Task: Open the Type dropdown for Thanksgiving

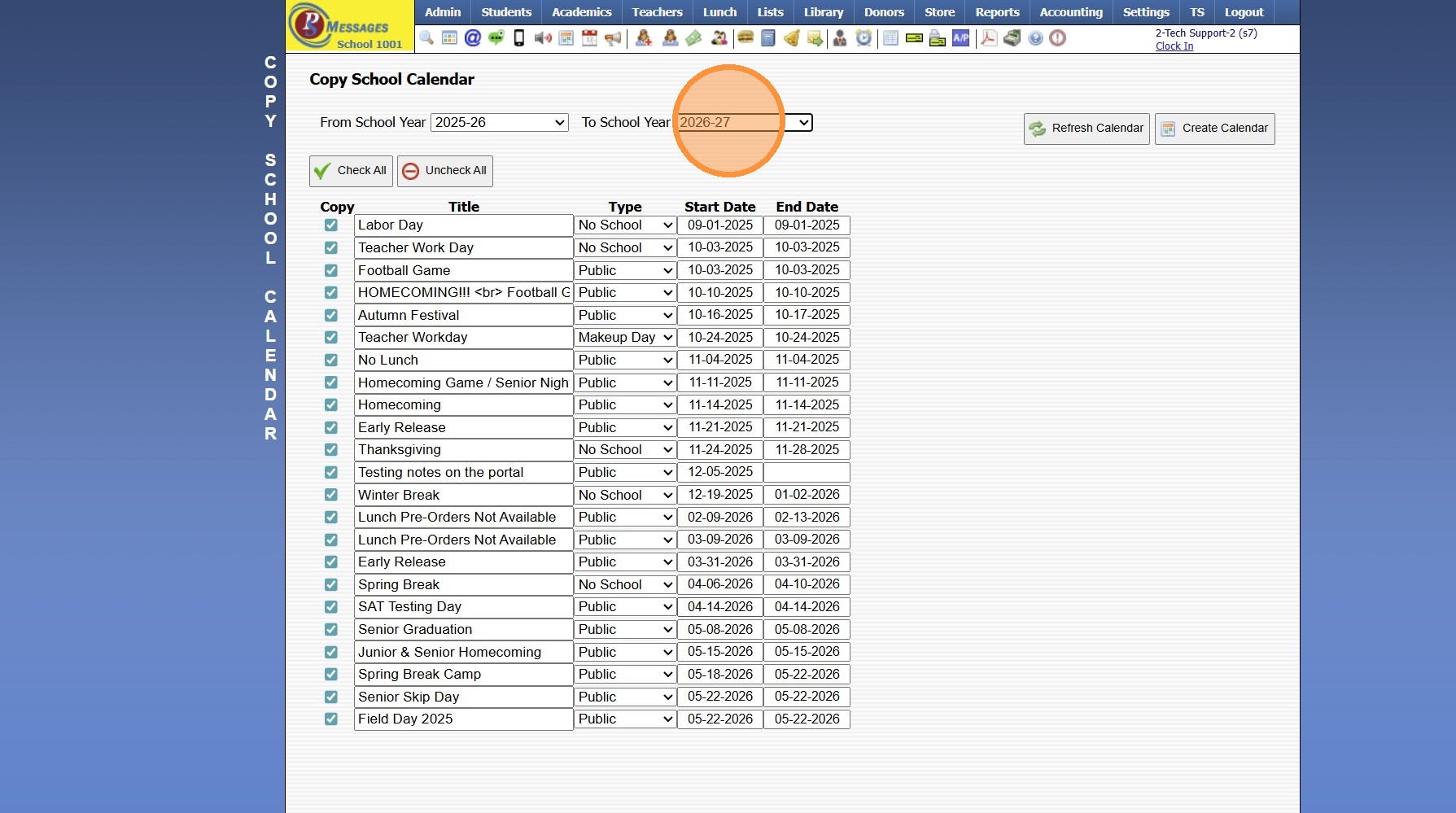Action: pyautogui.click(x=625, y=450)
